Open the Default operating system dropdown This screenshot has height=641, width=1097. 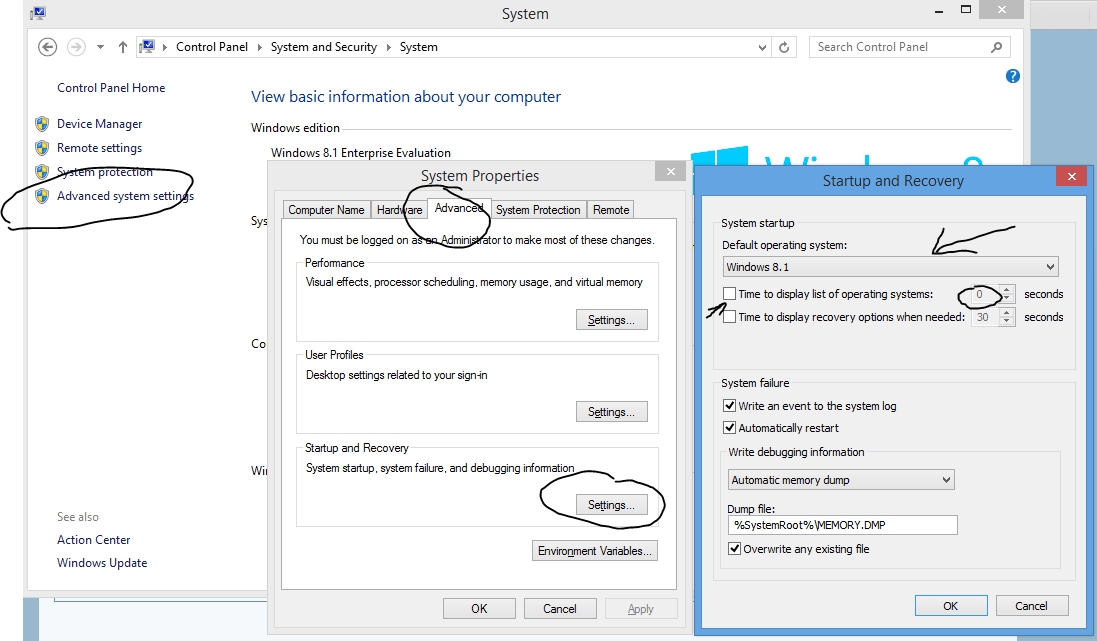tap(890, 267)
